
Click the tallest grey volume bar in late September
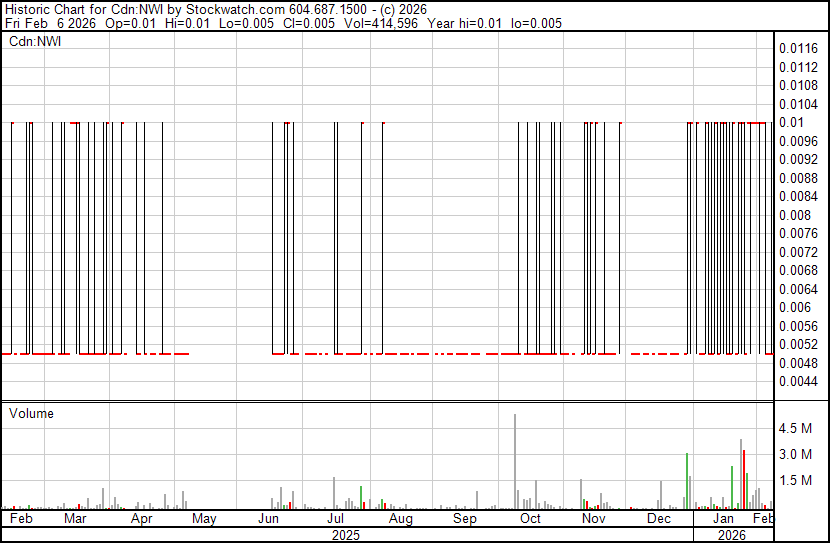pyautogui.click(x=515, y=461)
